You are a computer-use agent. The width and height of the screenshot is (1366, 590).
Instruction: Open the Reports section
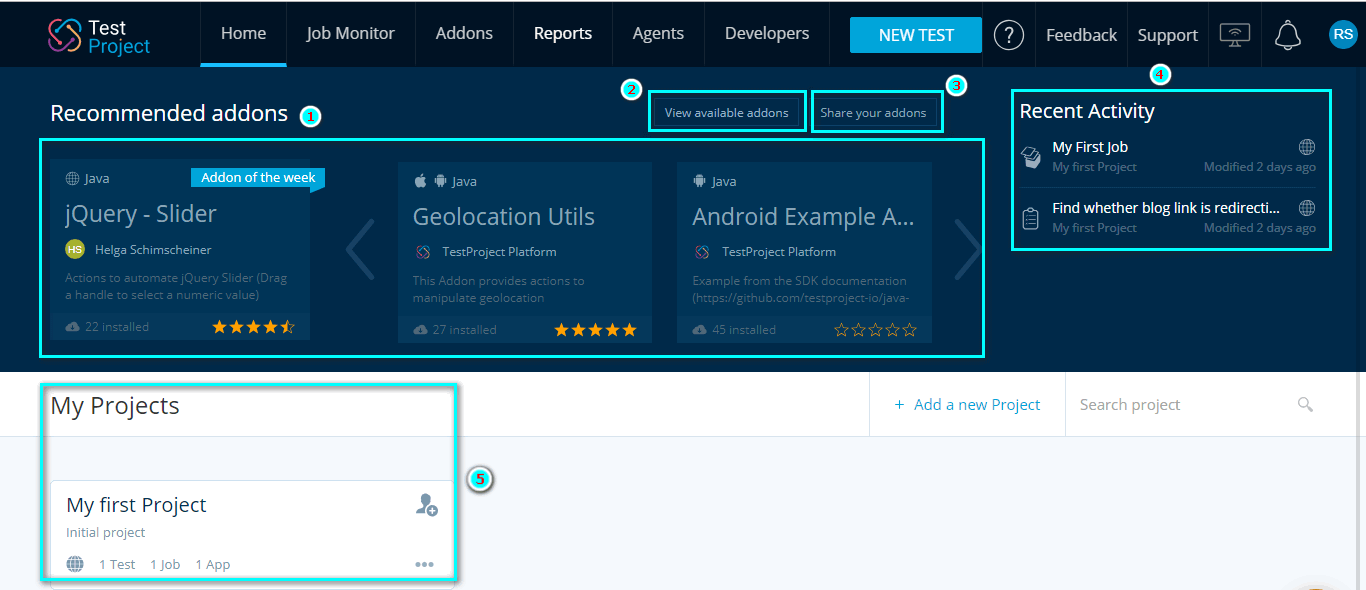(x=562, y=33)
